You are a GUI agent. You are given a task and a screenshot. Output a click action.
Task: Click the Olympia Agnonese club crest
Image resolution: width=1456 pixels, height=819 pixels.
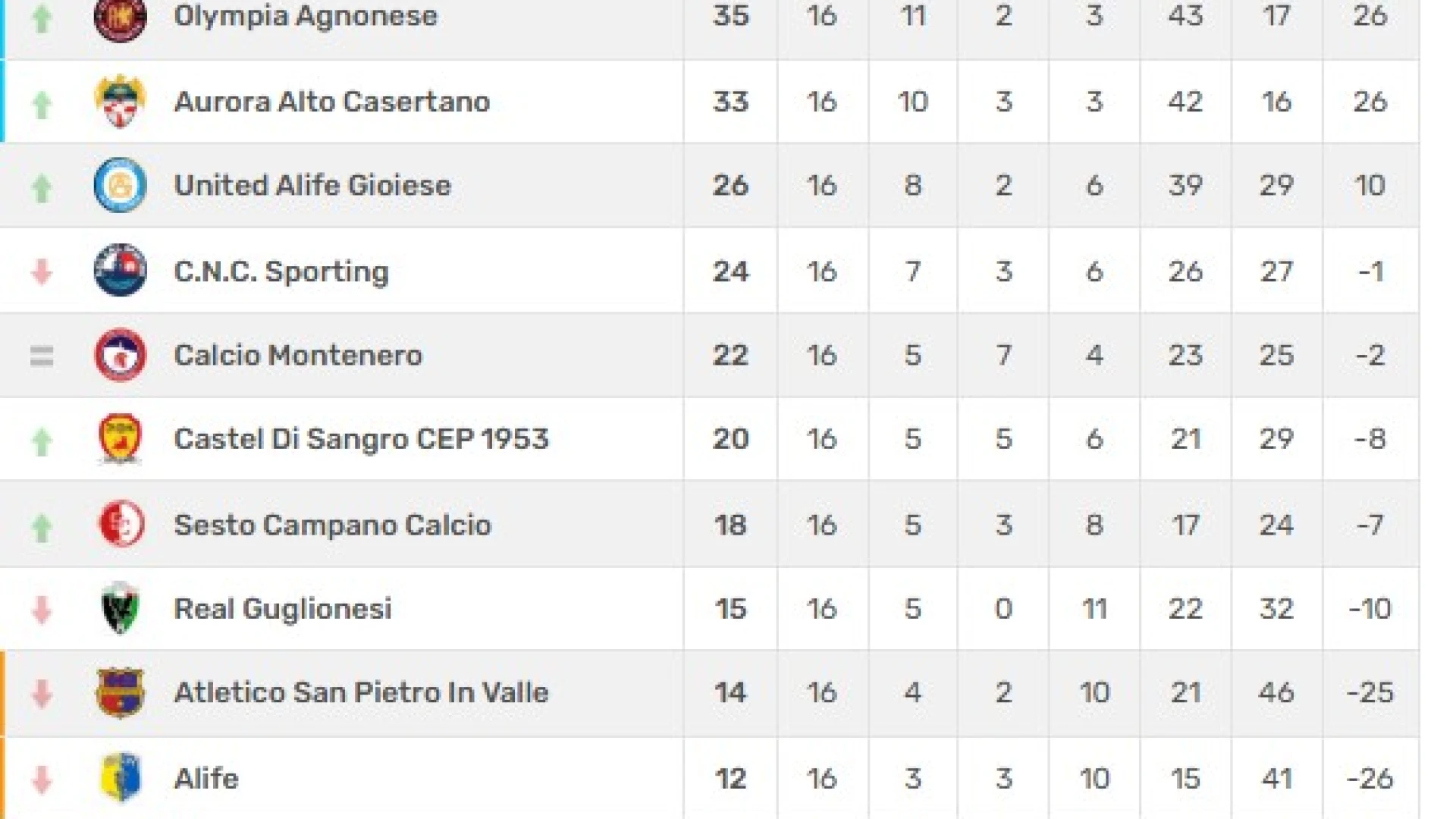(x=120, y=18)
